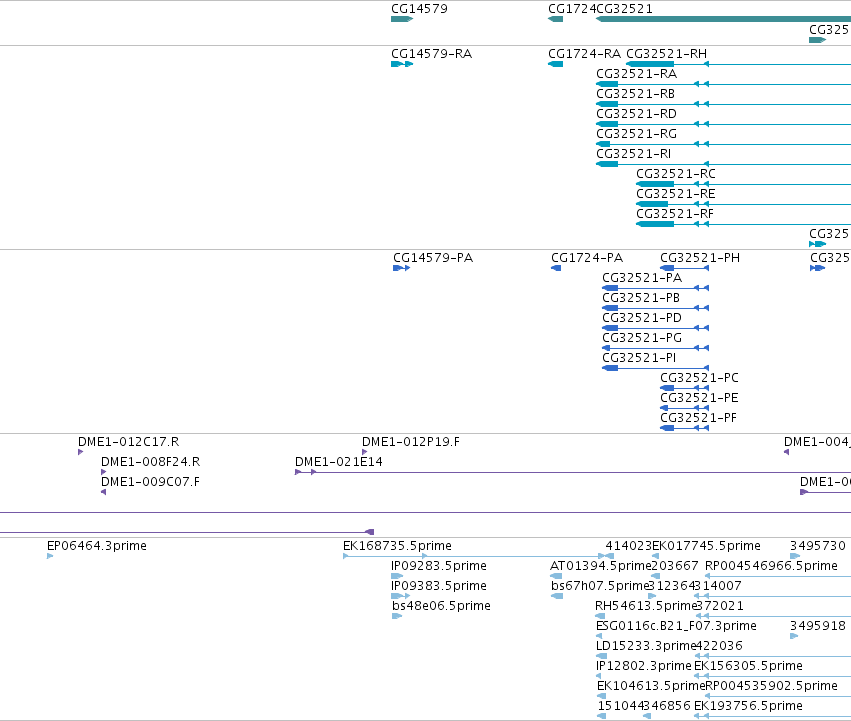
Task: Select the DME1-012C17.R clone label
Action: tap(129, 442)
